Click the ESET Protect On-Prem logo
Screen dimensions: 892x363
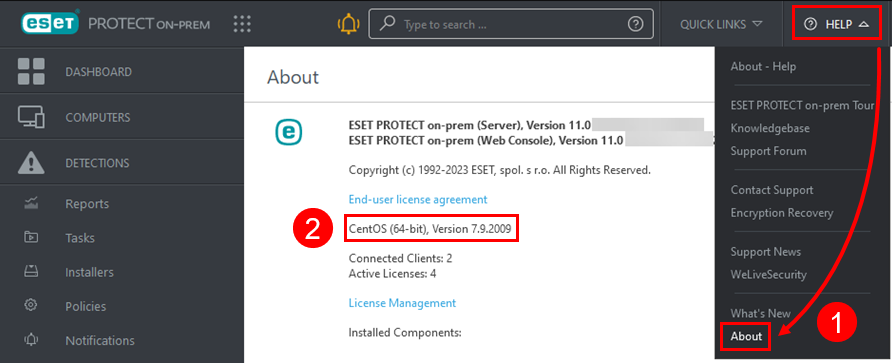pos(115,24)
